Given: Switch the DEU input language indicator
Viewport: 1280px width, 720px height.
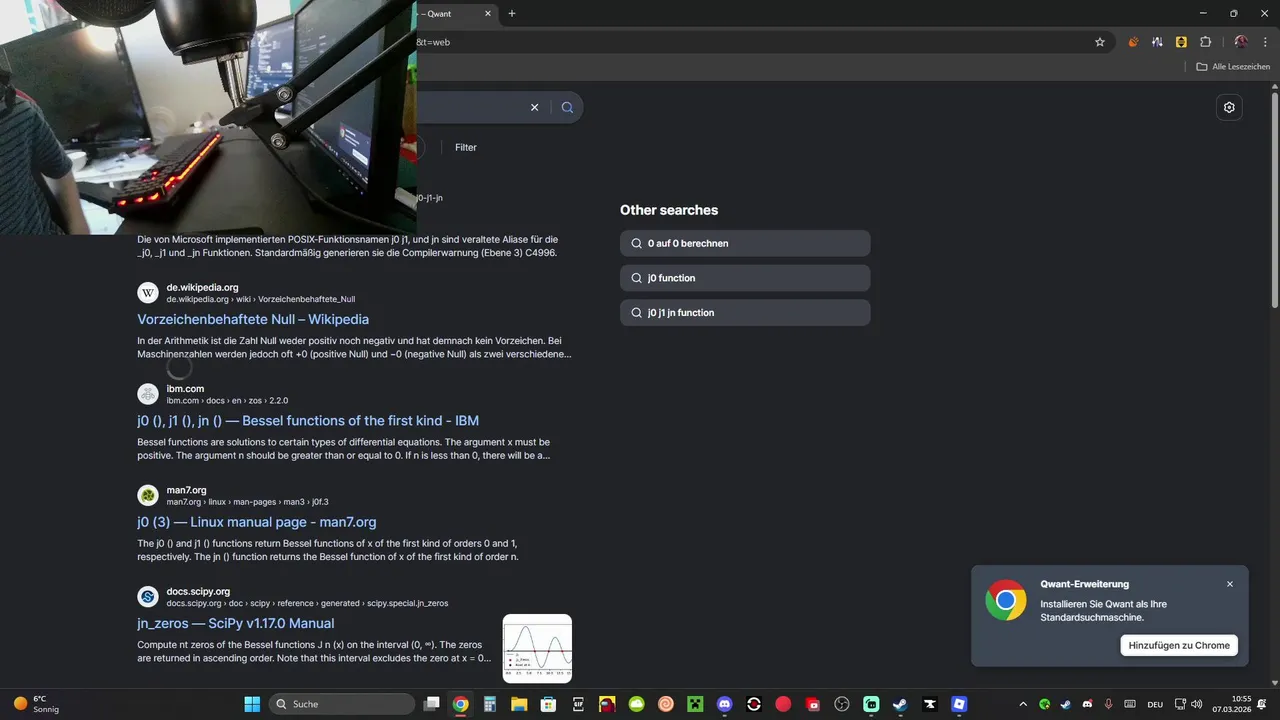Looking at the screenshot, I should (1155, 704).
